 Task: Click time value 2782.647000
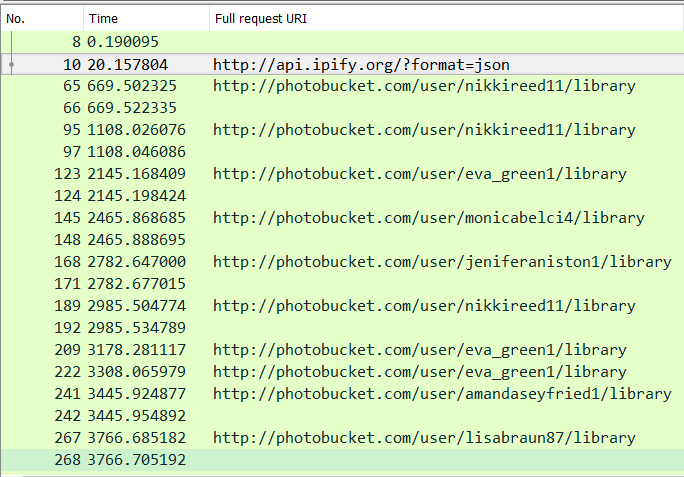pos(137,262)
